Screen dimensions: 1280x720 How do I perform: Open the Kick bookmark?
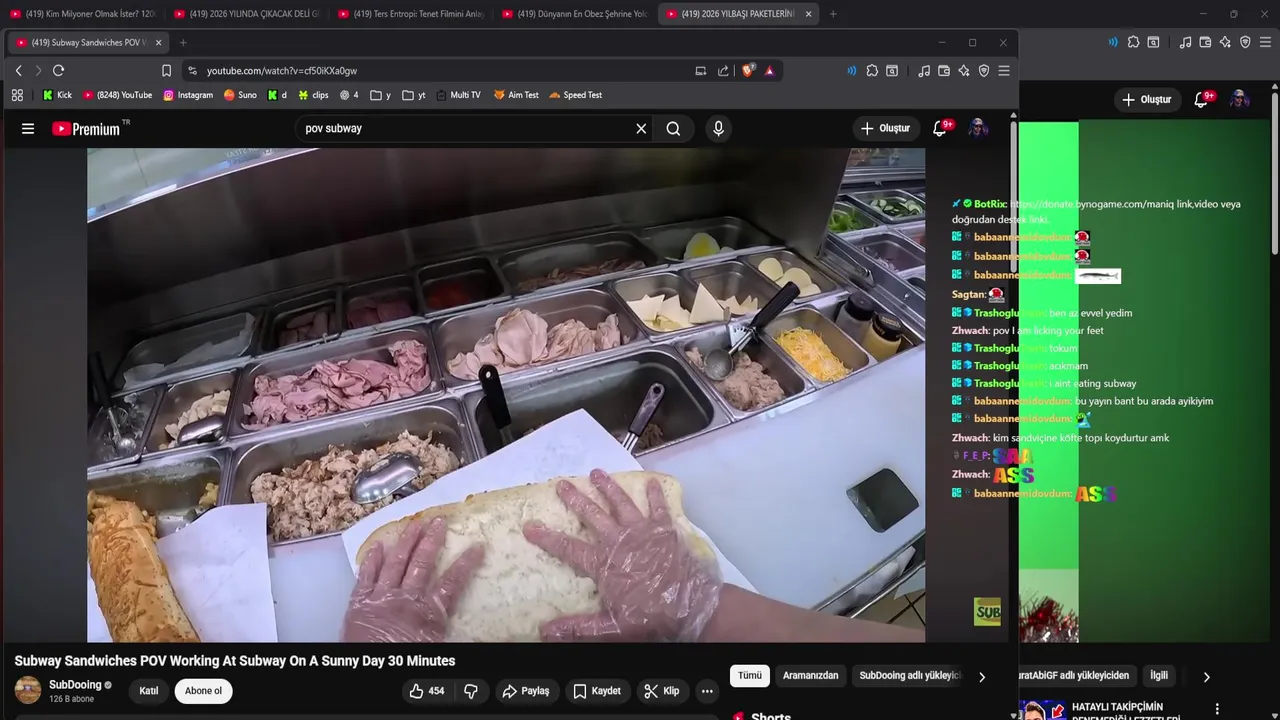click(x=57, y=95)
